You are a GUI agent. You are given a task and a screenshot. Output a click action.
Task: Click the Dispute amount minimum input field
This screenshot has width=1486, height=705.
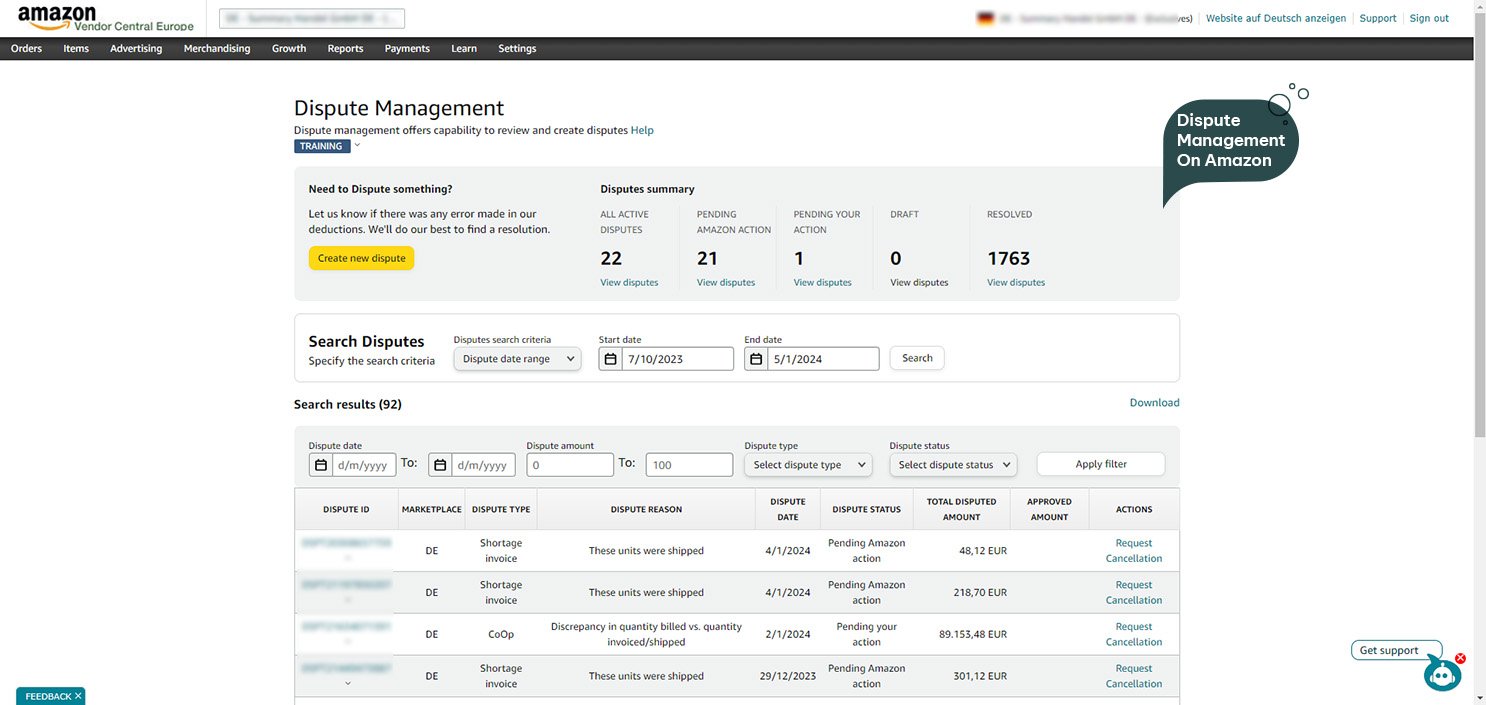(x=570, y=465)
